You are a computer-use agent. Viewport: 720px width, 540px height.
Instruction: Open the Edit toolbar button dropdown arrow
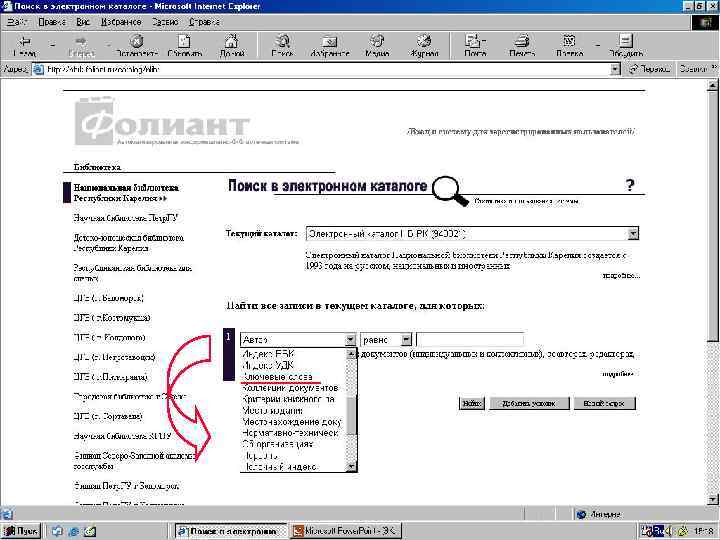tap(597, 45)
